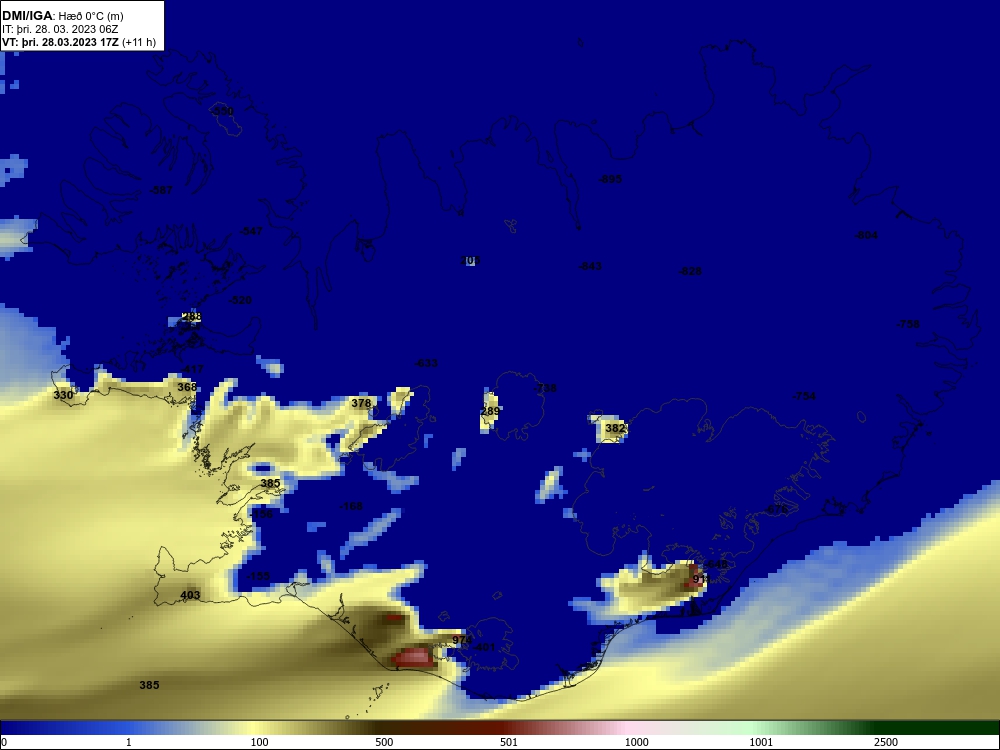Click the -520 value label

pos(240,300)
